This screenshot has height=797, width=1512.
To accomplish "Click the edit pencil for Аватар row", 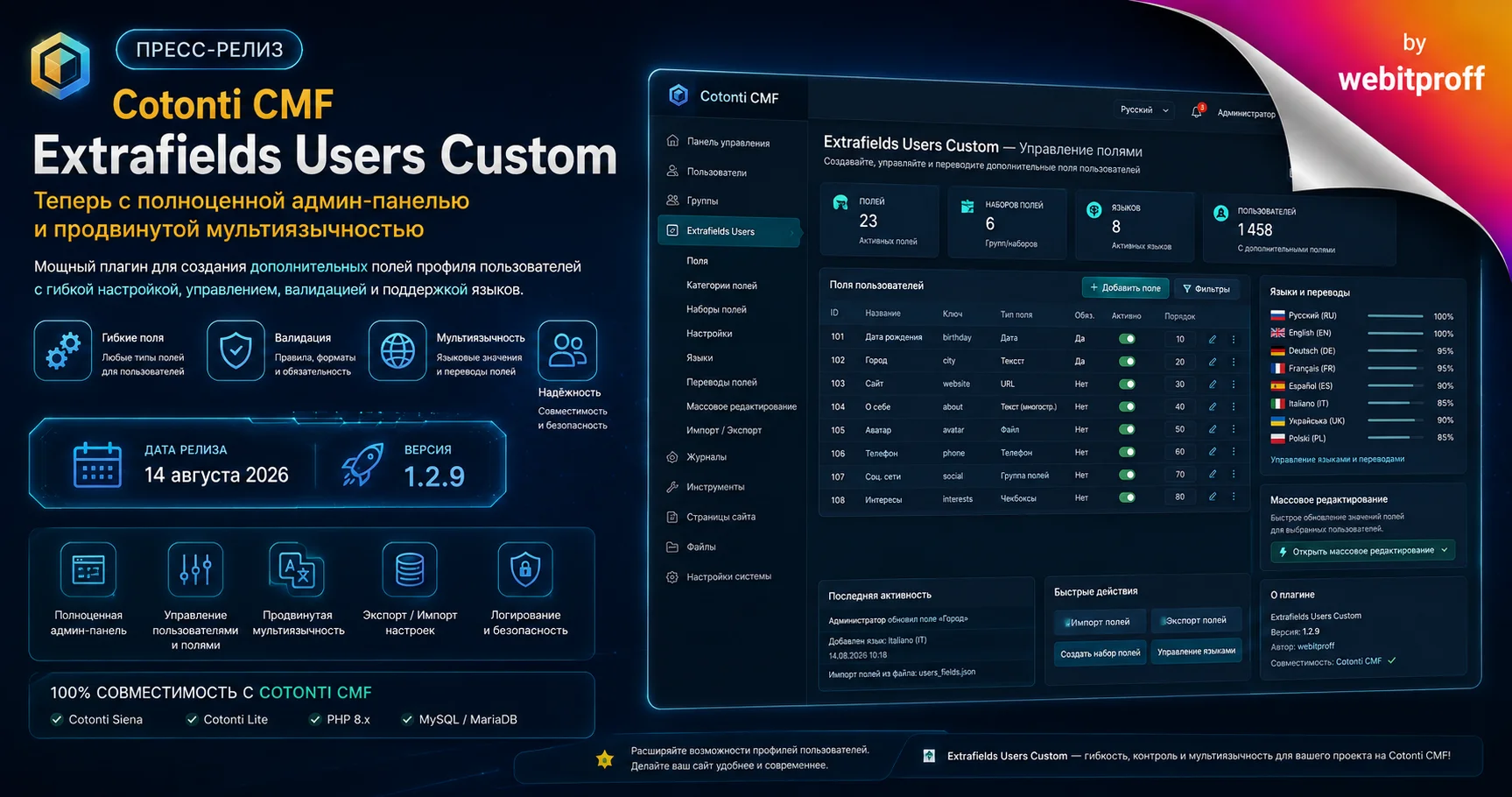I will pos(1213,429).
